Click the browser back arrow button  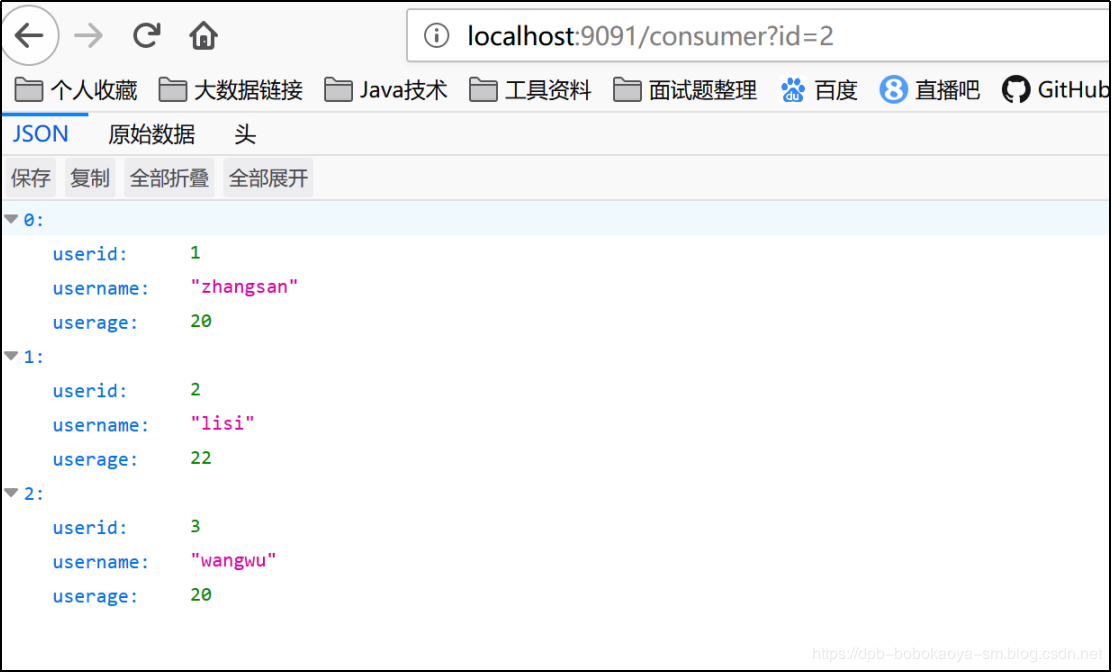pyautogui.click(x=30, y=35)
